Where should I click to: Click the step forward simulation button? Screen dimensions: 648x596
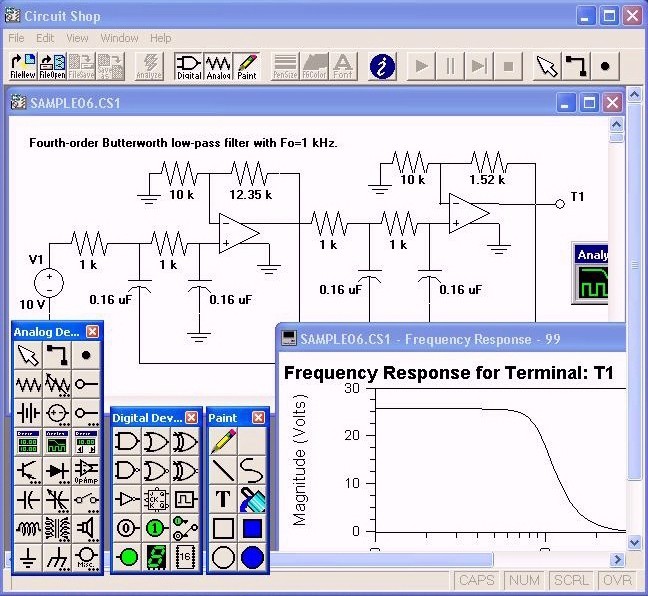[479, 66]
